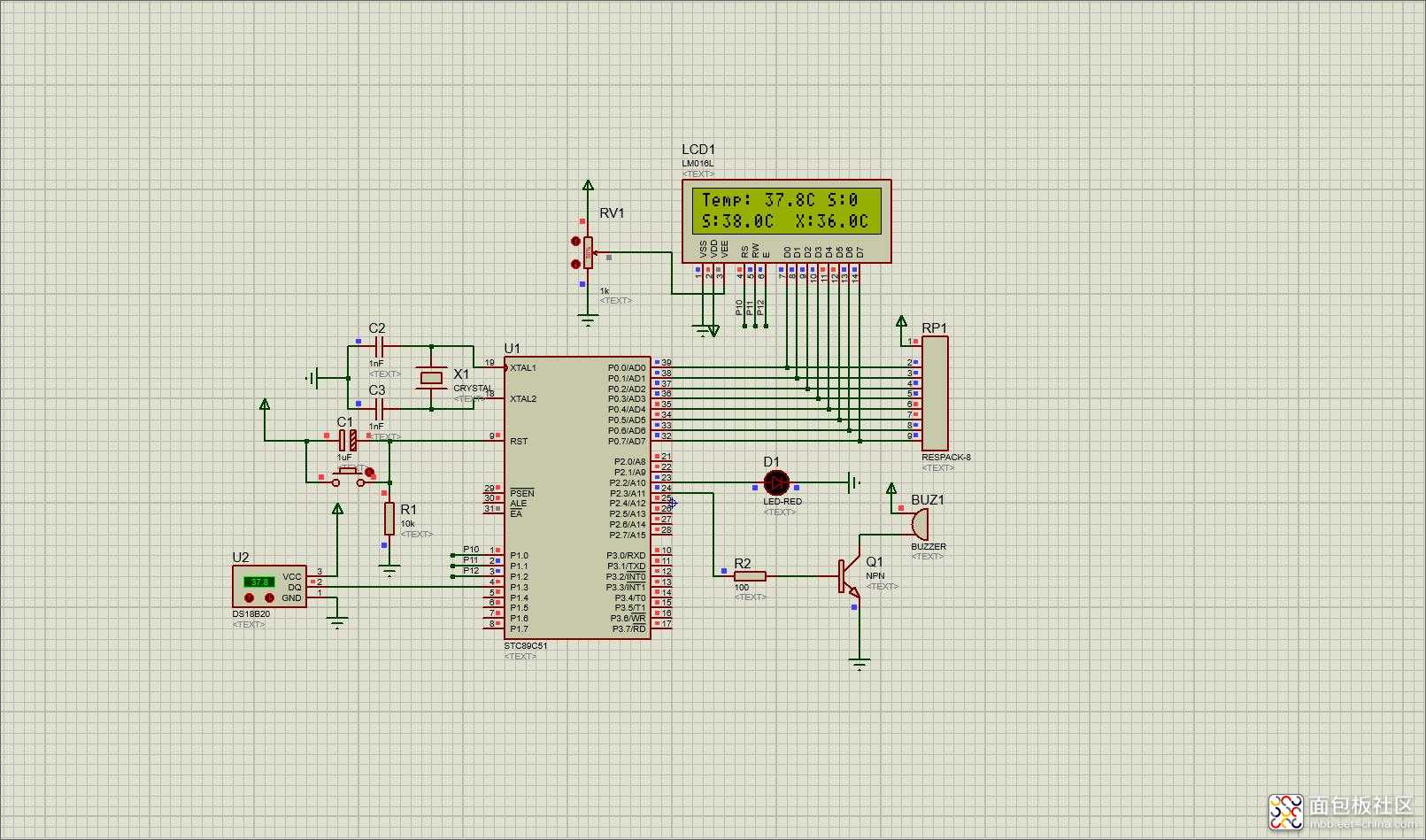Click the DS18B20 green 37.8 readout
The width and height of the screenshot is (1426, 840).
click(x=259, y=582)
